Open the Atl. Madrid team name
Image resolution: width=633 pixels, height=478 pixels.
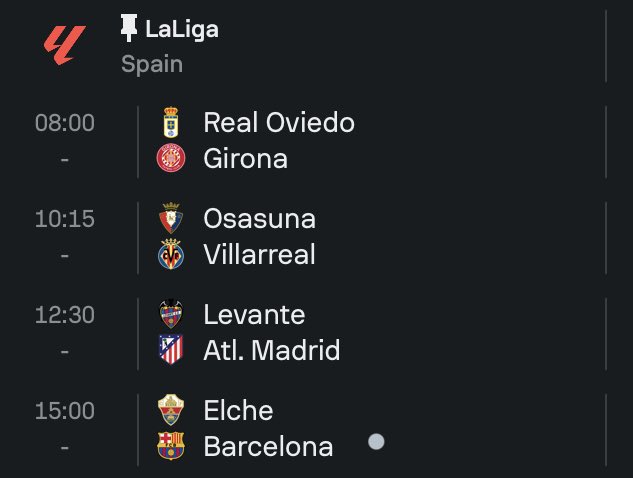tap(272, 350)
